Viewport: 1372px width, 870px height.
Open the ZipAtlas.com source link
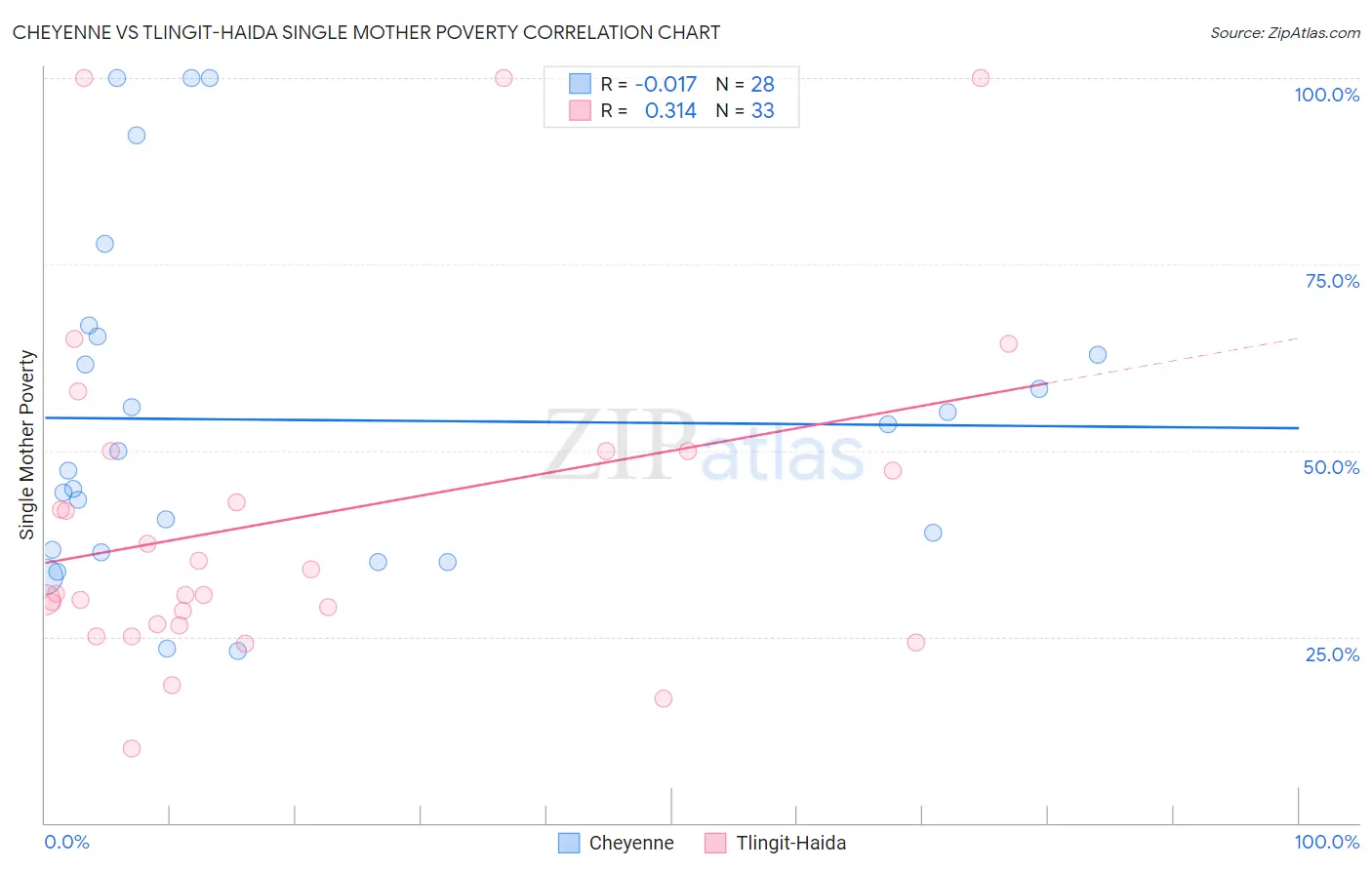1285,33
